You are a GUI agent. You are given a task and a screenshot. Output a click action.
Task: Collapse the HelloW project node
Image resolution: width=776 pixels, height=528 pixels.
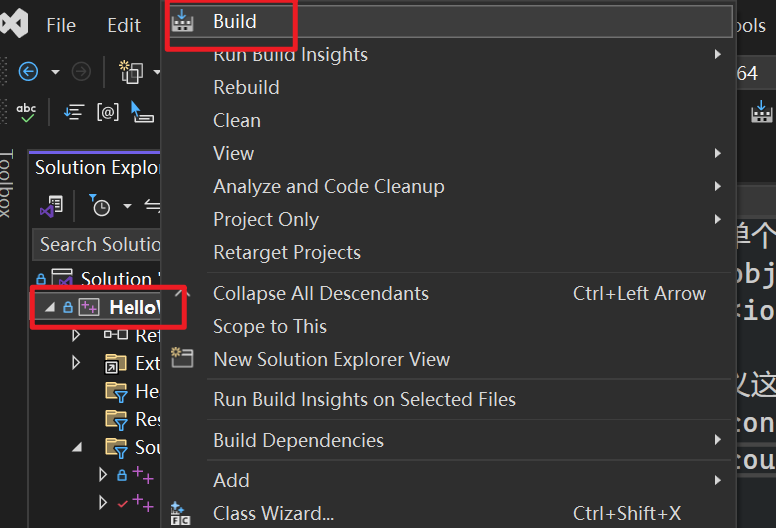[x=50, y=308]
